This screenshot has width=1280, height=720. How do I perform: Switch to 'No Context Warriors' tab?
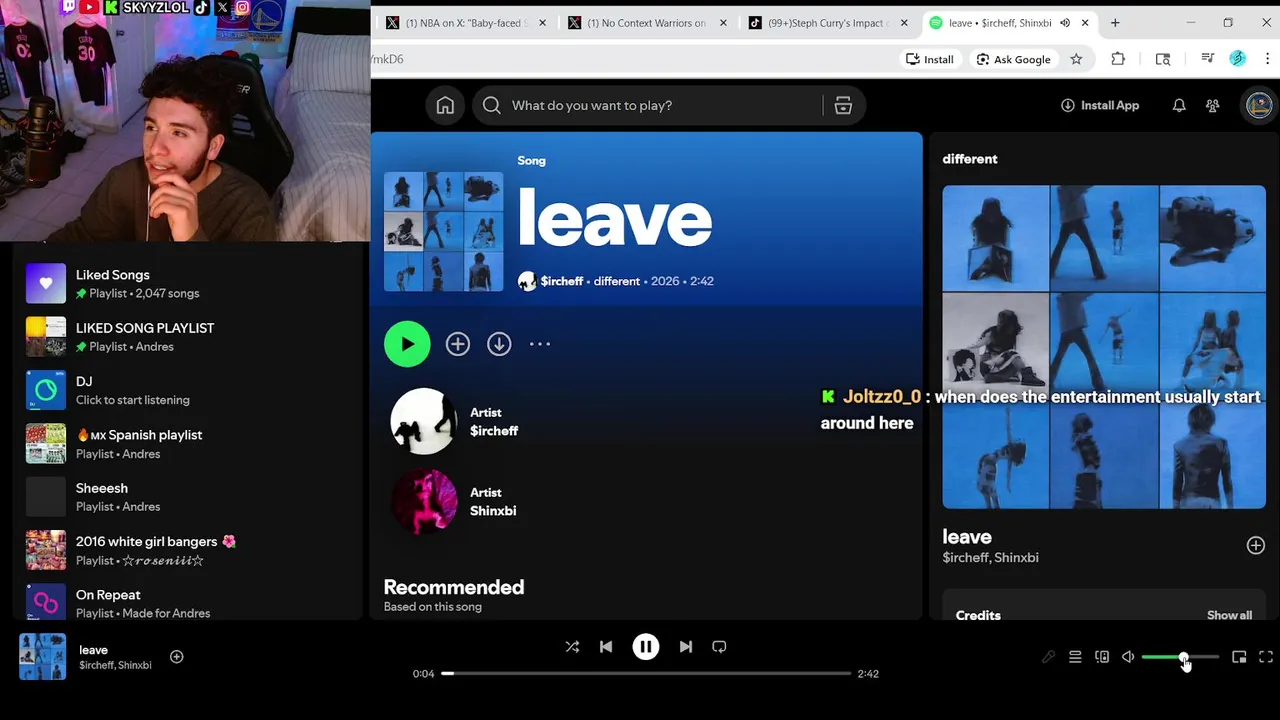coord(647,23)
